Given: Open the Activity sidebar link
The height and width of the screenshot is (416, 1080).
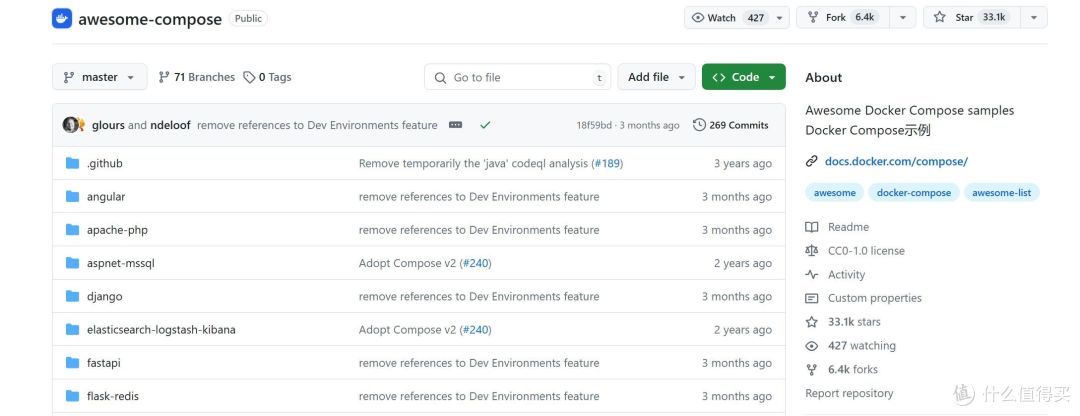Looking at the screenshot, I should click(846, 274).
